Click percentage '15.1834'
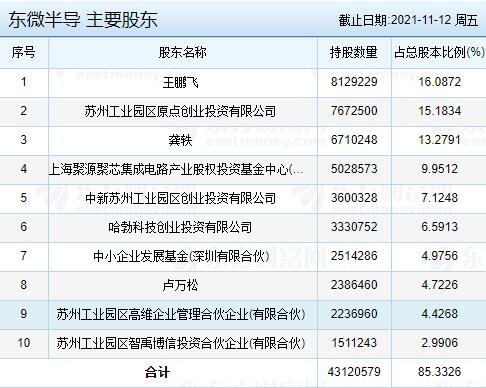Image resolution: width=486 pixels, height=388 pixels. tap(440, 111)
